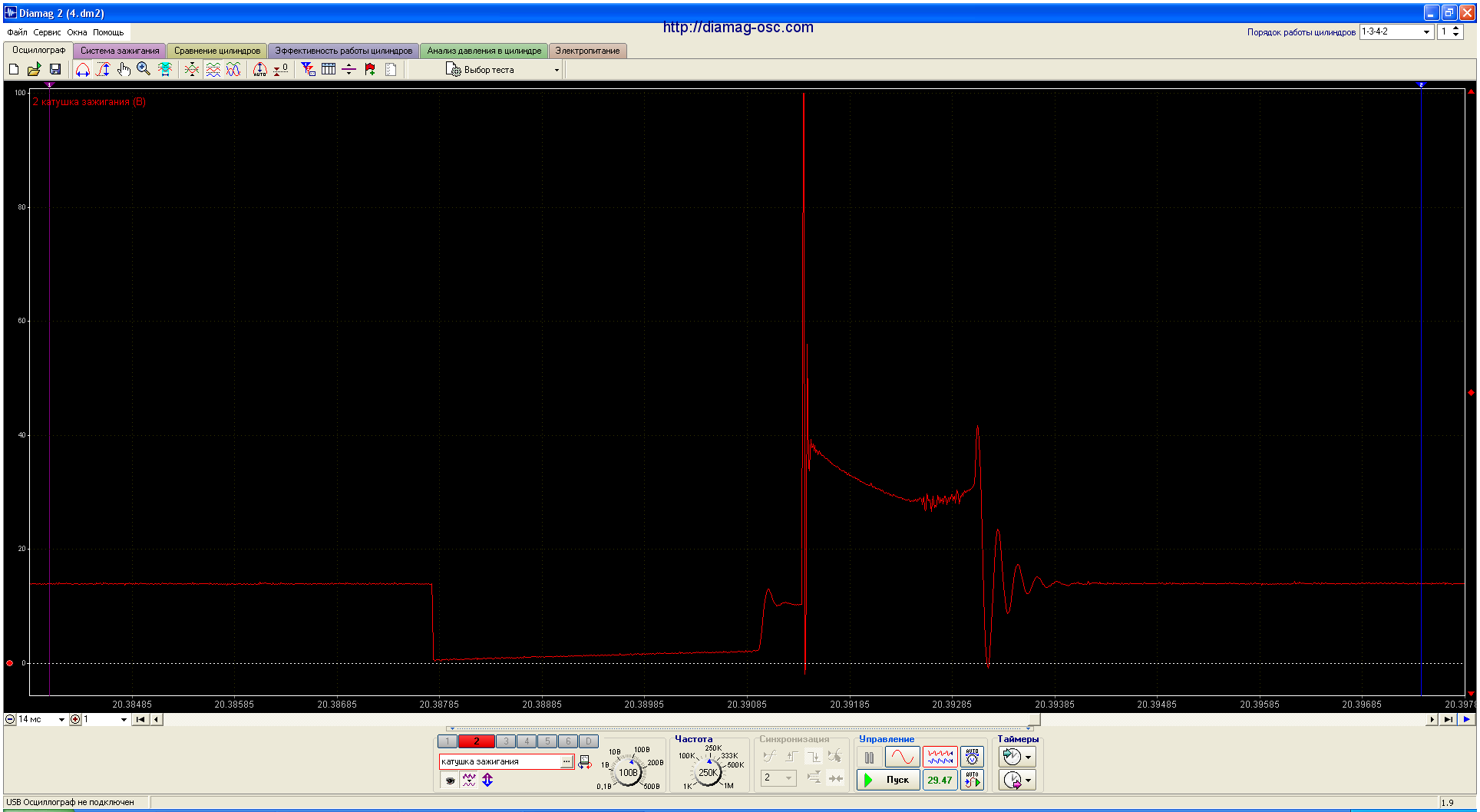Click the table grid icon
Screen dimensions: 1480x812
pos(329,69)
